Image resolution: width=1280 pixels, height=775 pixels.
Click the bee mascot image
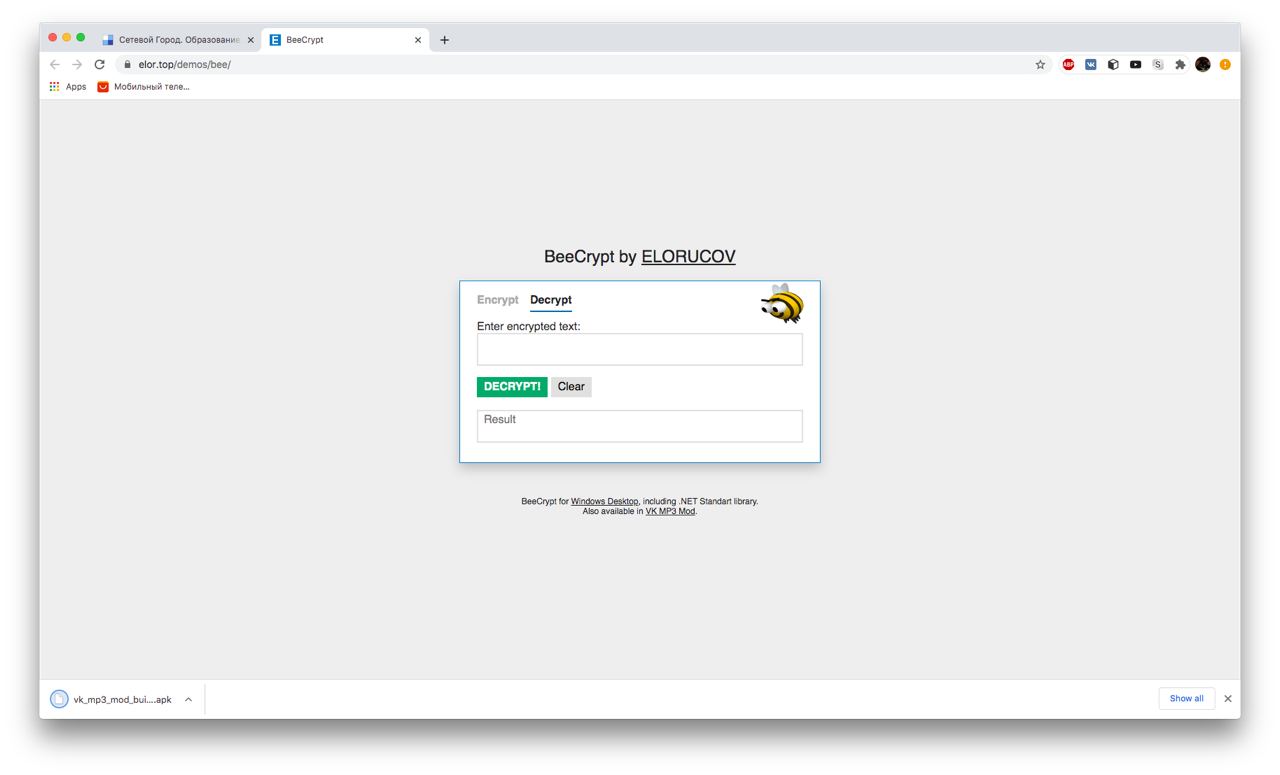click(782, 303)
